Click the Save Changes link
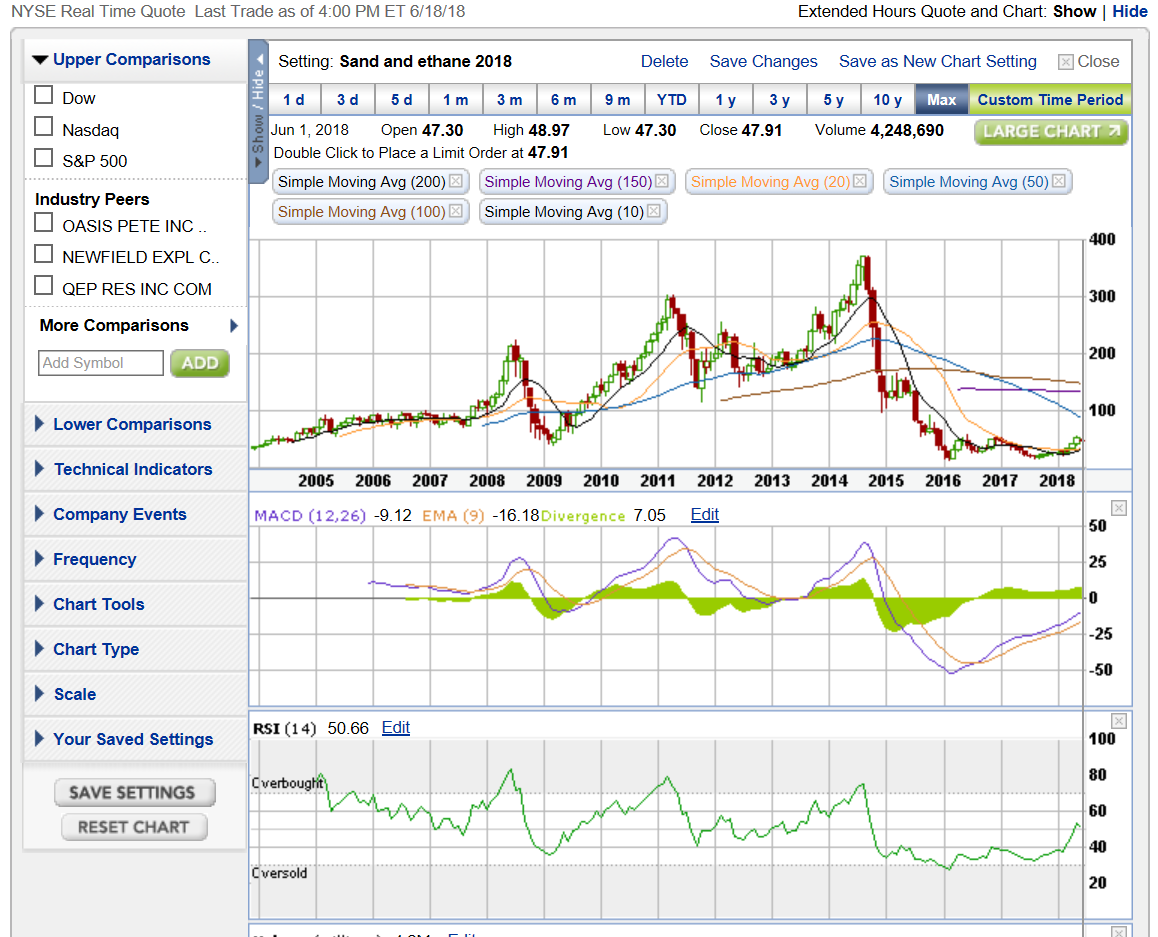 point(763,61)
